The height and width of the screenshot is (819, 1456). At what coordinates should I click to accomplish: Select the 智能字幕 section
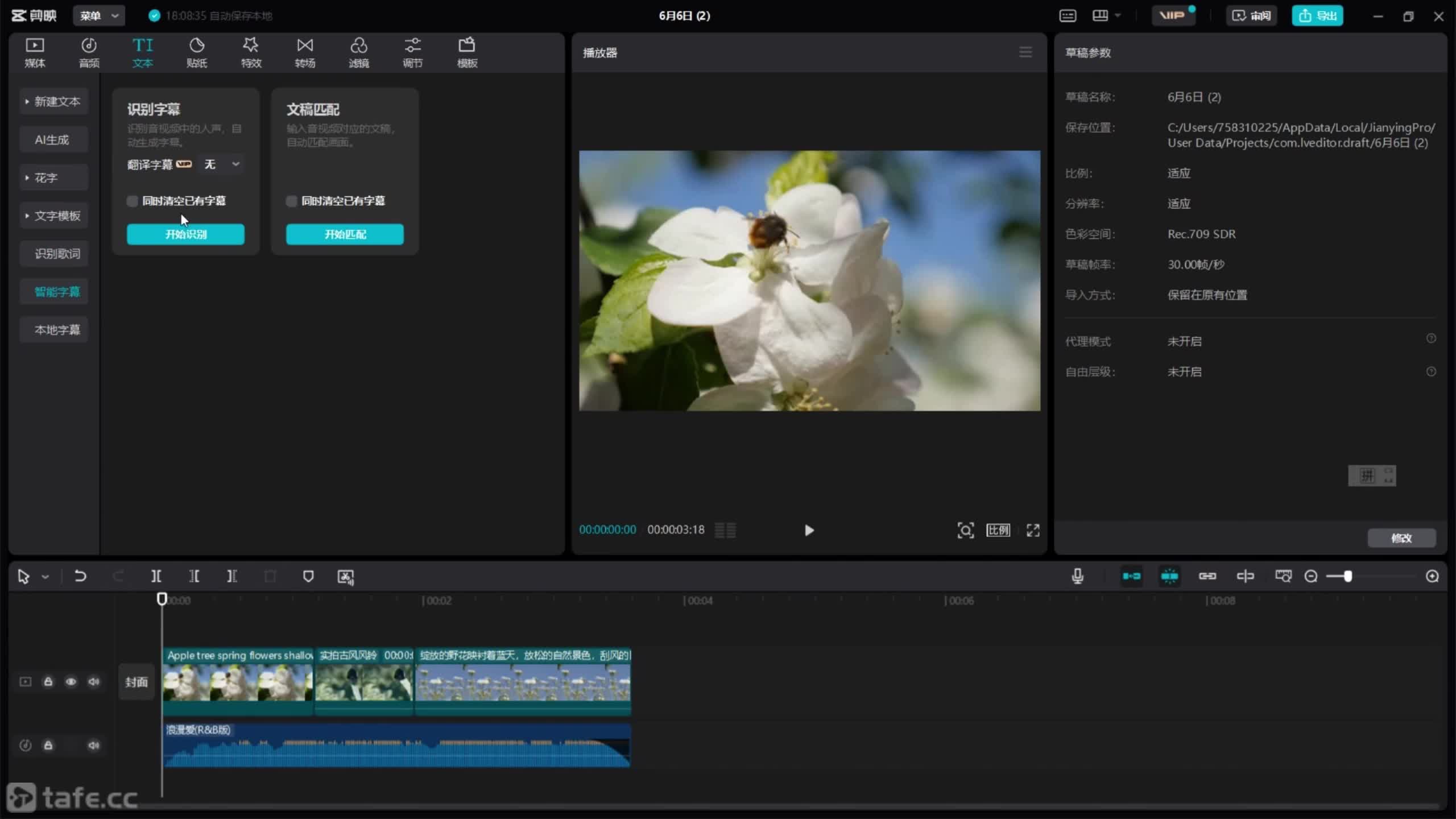coord(53,292)
